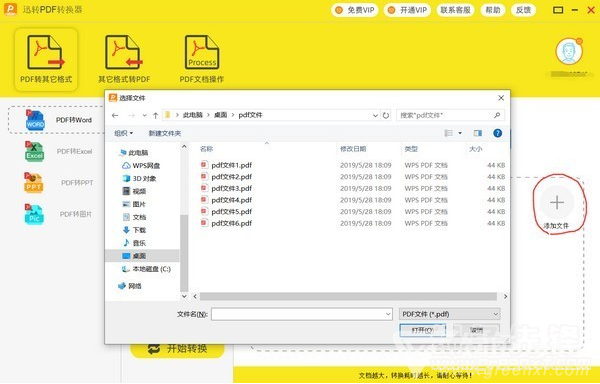Select 图片 in the navigation tree
This screenshot has width=600, height=384.
pyautogui.click(x=134, y=204)
